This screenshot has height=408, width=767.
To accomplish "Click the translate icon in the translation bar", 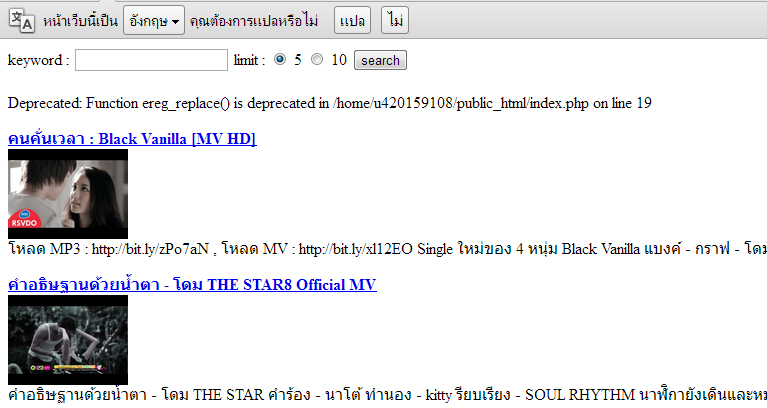I will point(22,21).
